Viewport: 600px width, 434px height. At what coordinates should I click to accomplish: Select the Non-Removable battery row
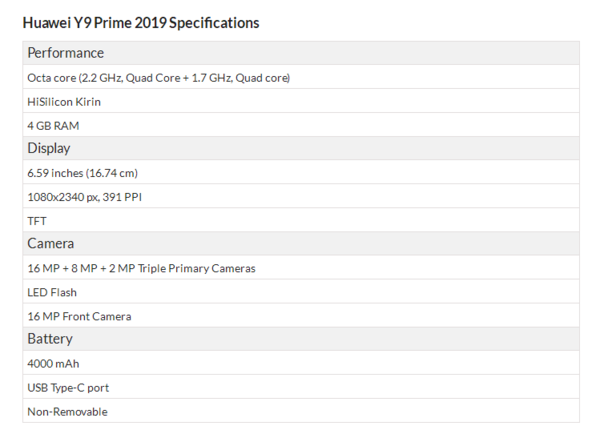point(67,412)
